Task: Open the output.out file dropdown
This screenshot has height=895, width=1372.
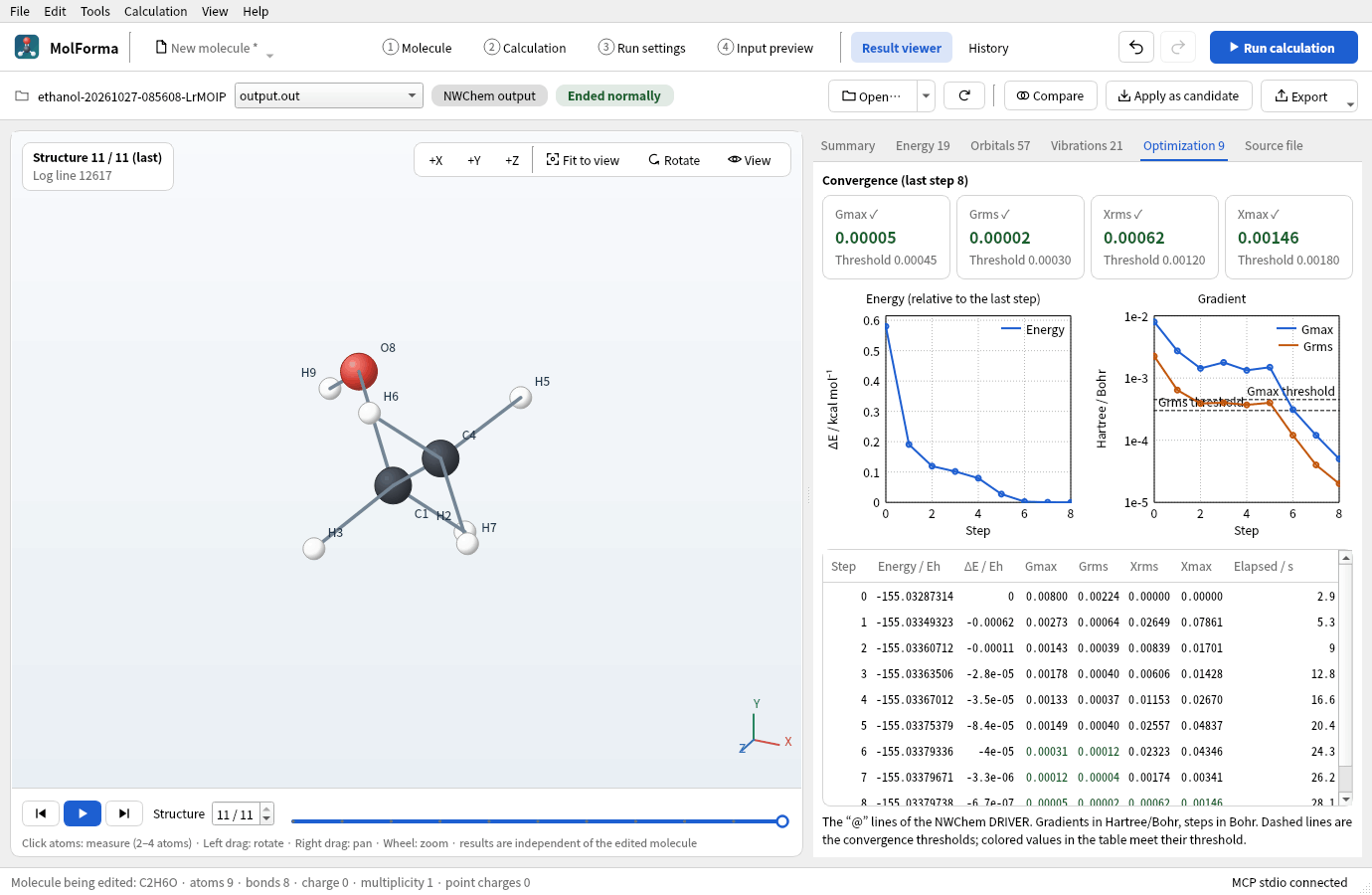Action: coord(329,95)
